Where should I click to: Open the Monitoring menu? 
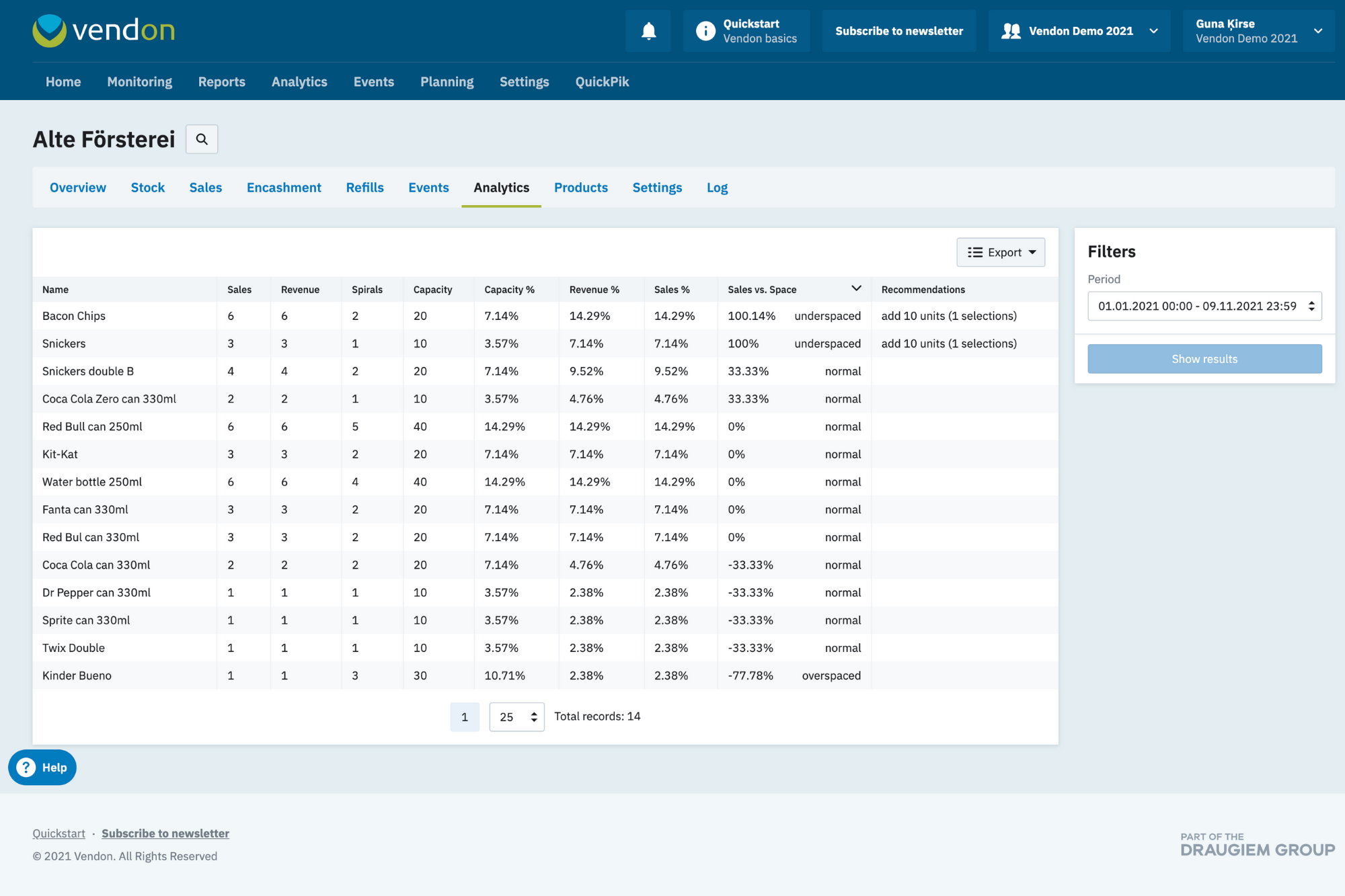coord(139,81)
